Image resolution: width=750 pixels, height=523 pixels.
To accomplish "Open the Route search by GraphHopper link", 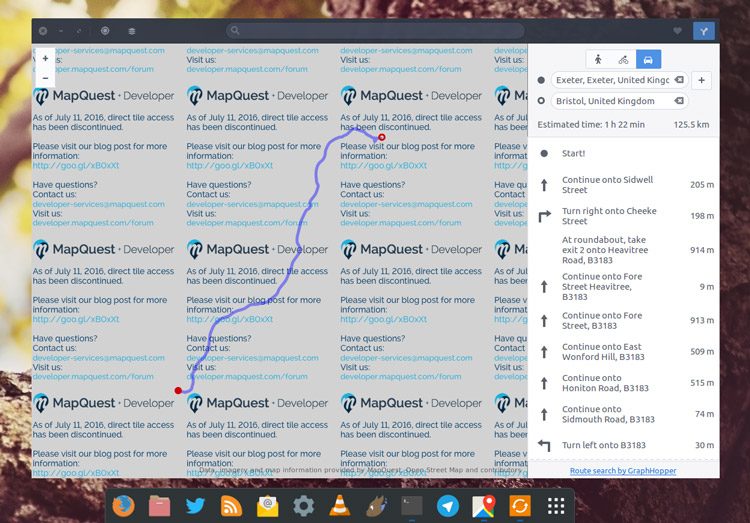I will tap(622, 470).
